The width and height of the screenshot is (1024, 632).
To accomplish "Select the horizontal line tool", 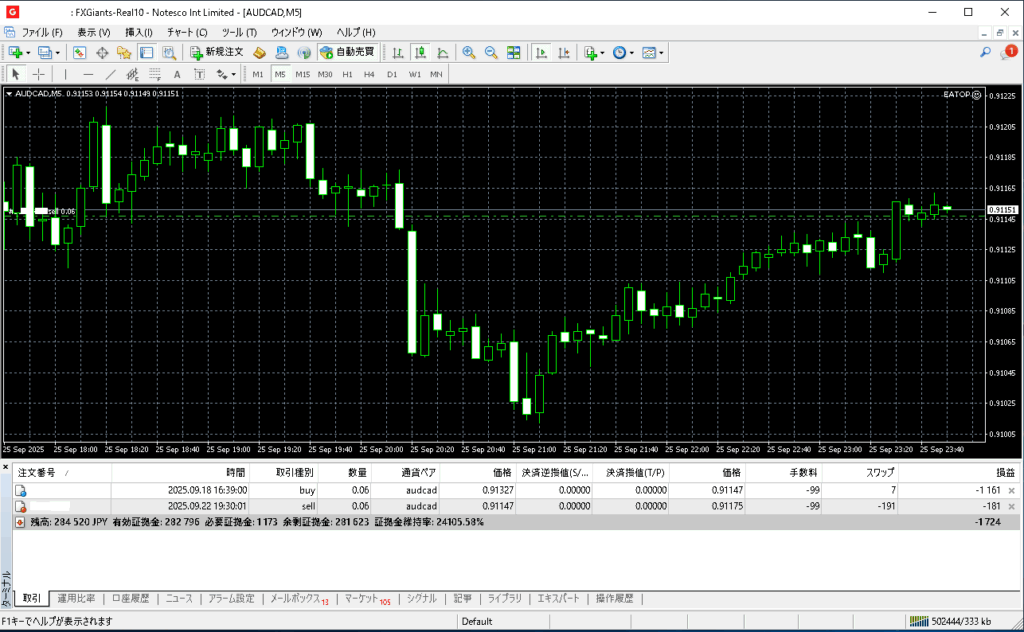I will click(88, 74).
